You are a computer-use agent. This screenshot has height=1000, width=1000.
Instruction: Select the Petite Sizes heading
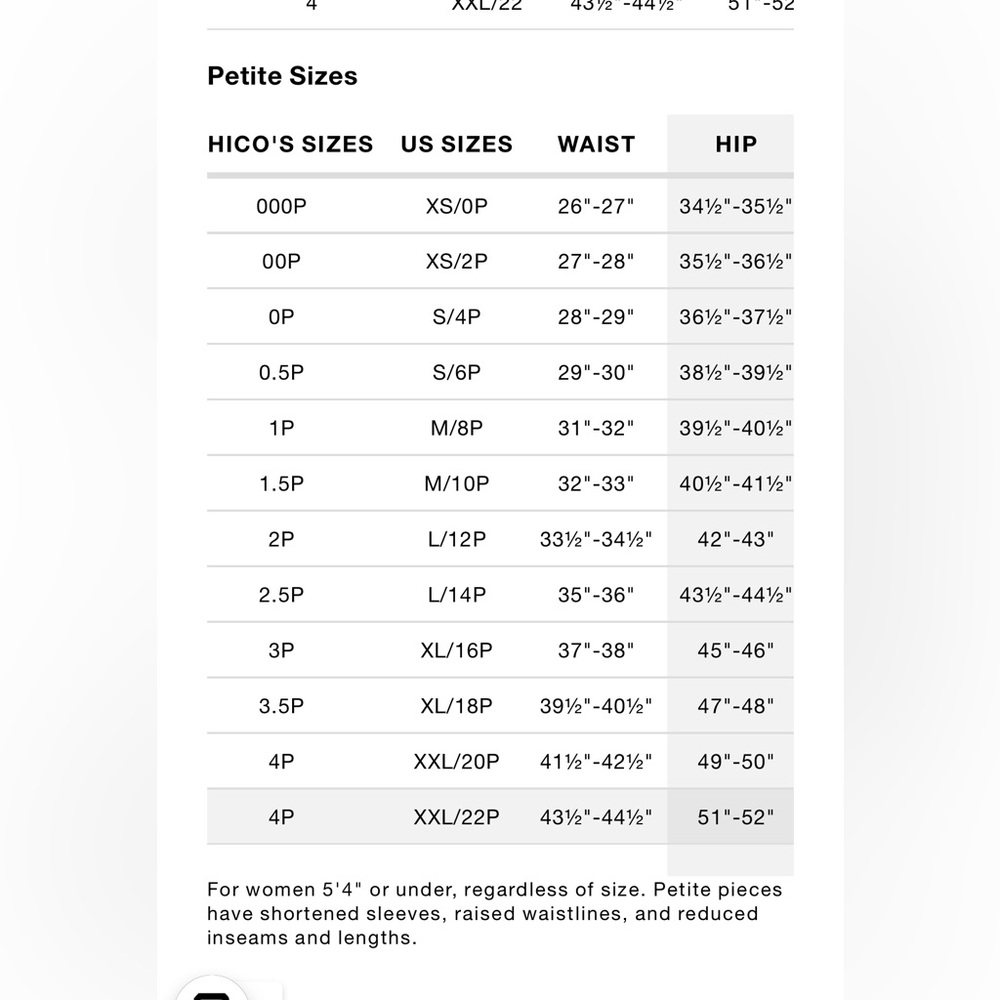coord(283,76)
